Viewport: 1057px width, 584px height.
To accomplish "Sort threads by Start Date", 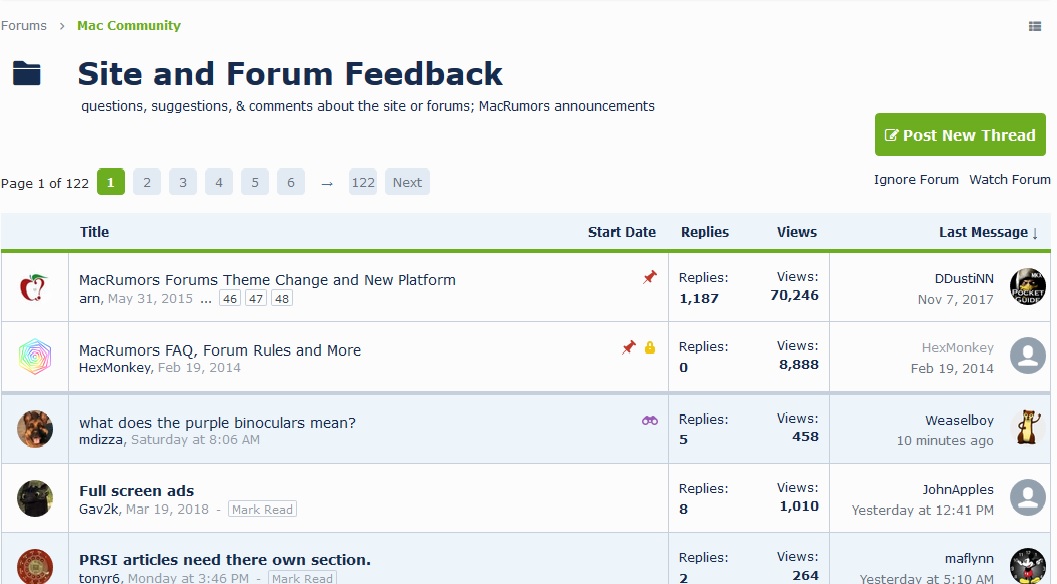I will [622, 232].
